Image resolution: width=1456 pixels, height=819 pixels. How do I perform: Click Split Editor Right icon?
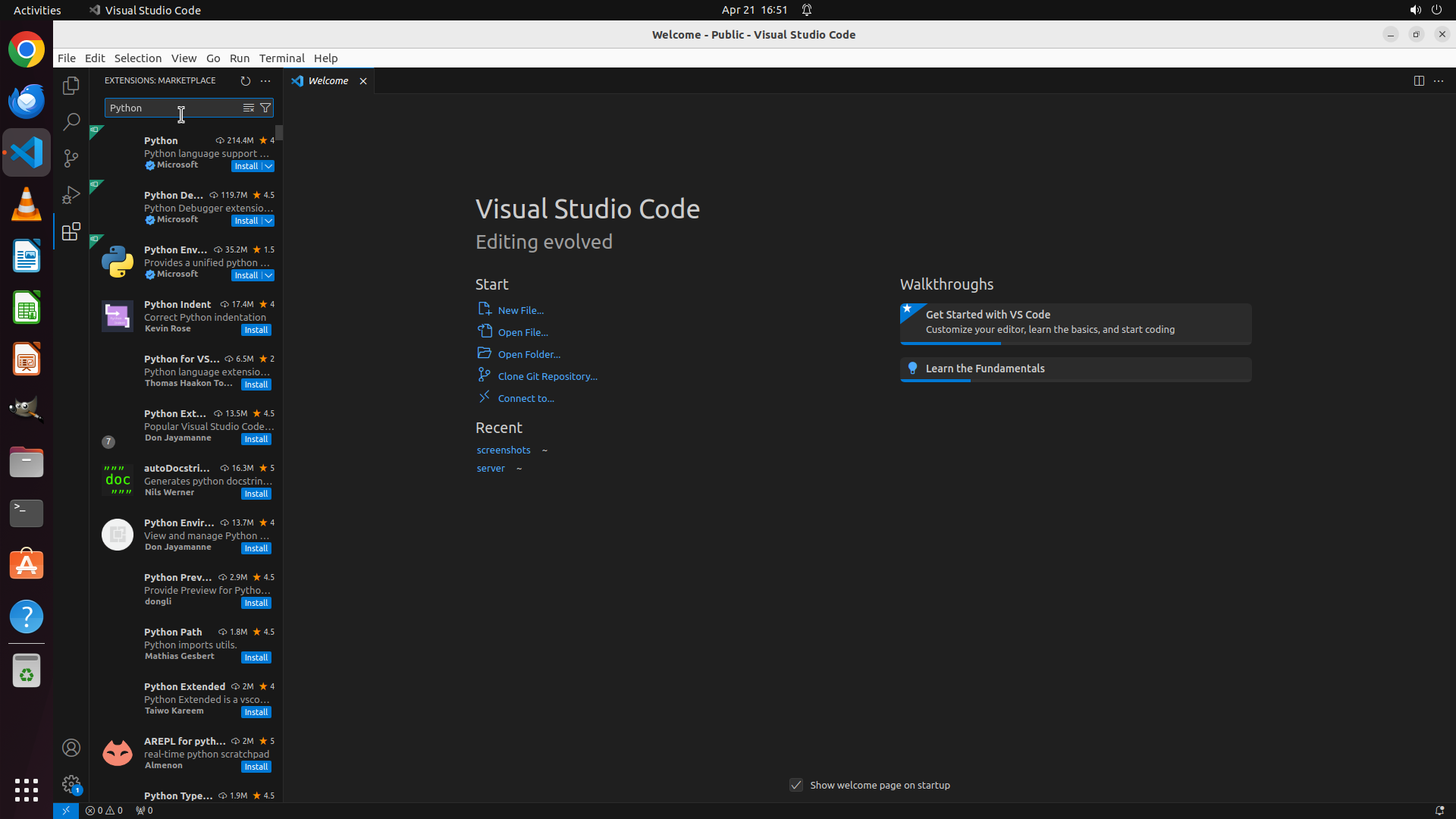point(1418,80)
